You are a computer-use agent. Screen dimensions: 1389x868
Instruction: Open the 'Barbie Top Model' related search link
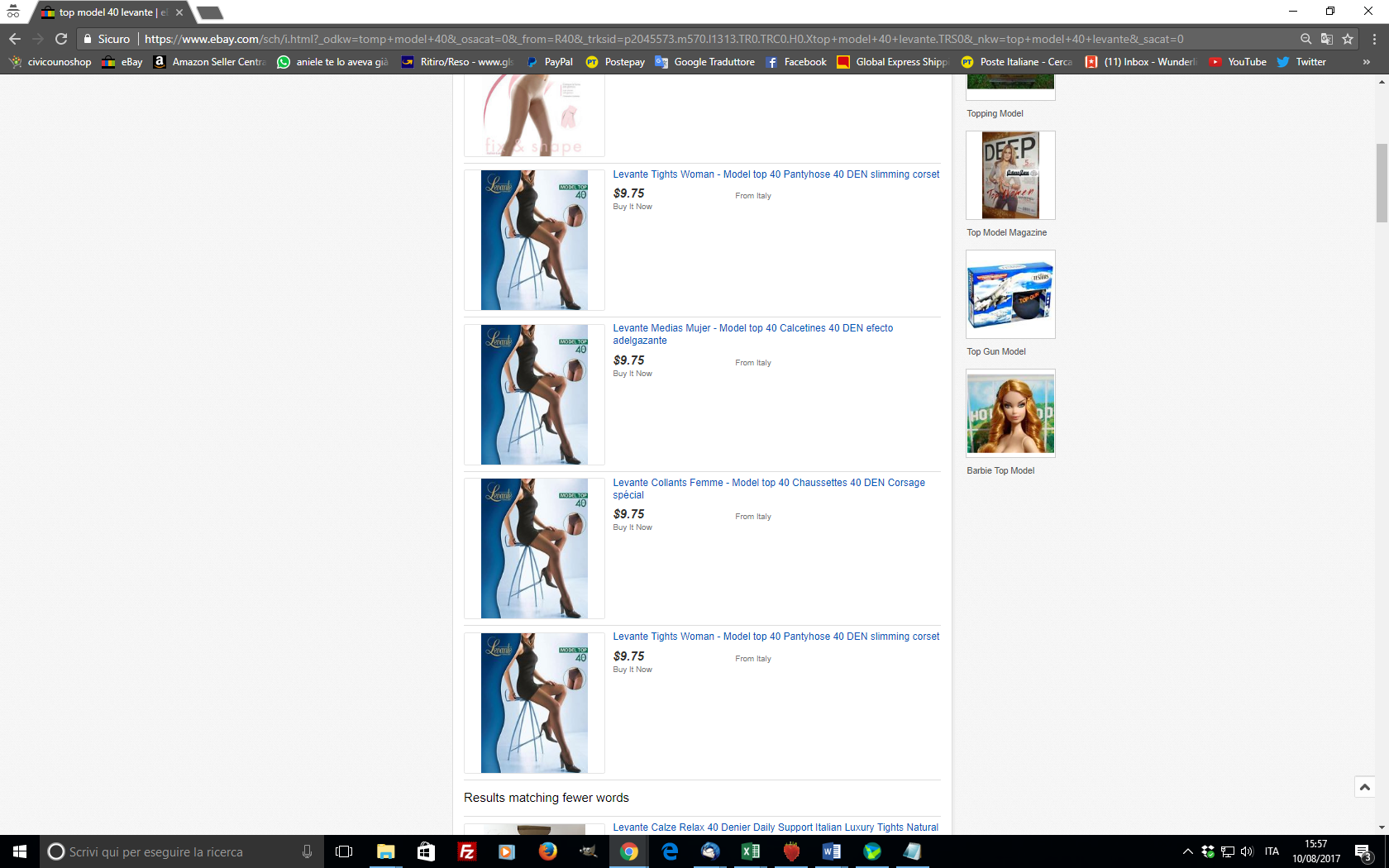click(1000, 471)
